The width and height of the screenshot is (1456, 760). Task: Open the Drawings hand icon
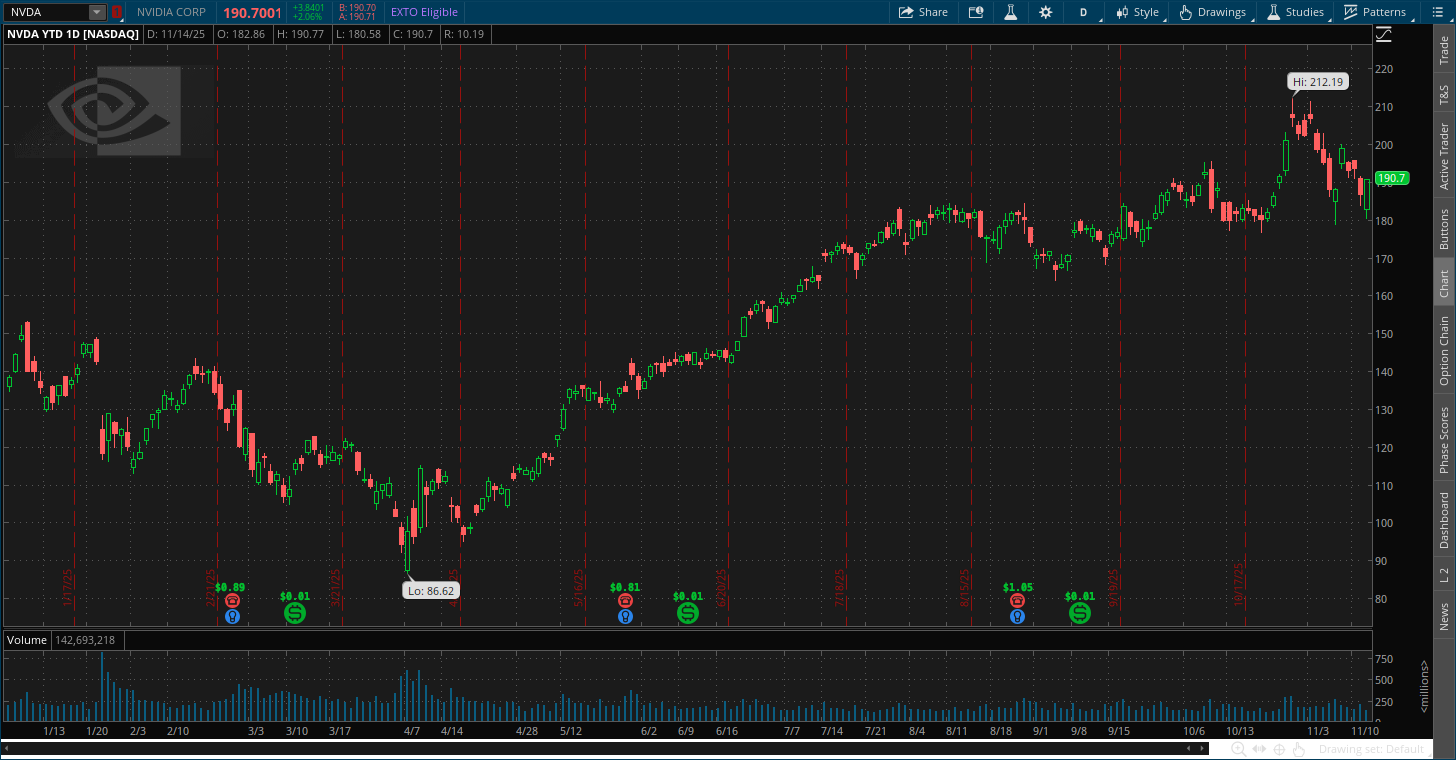click(1186, 12)
